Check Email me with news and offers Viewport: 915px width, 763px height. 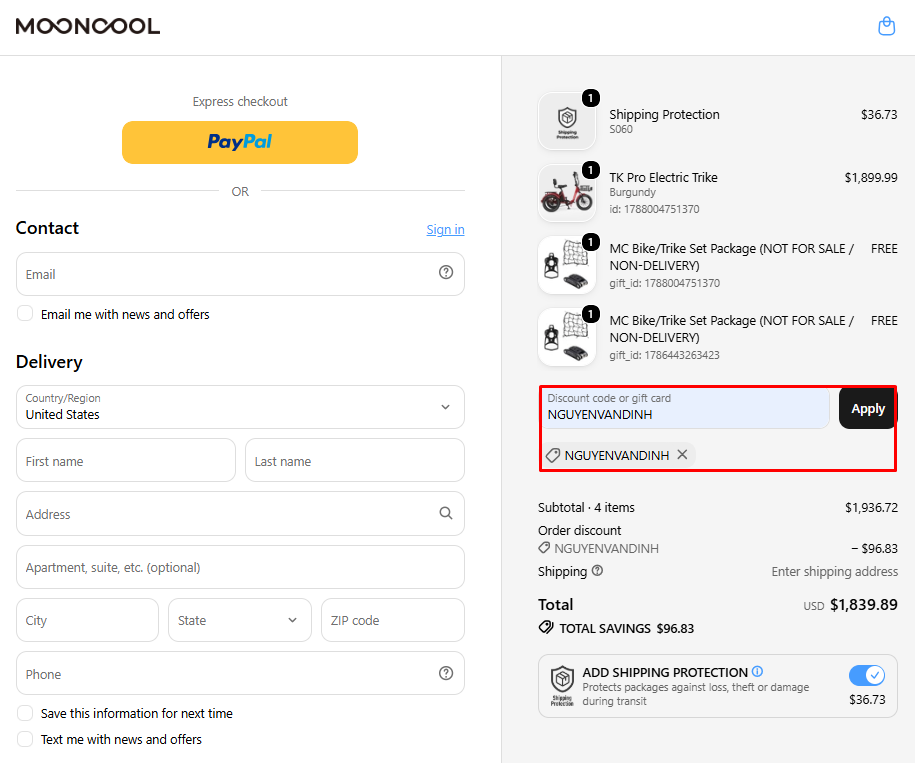click(25, 313)
